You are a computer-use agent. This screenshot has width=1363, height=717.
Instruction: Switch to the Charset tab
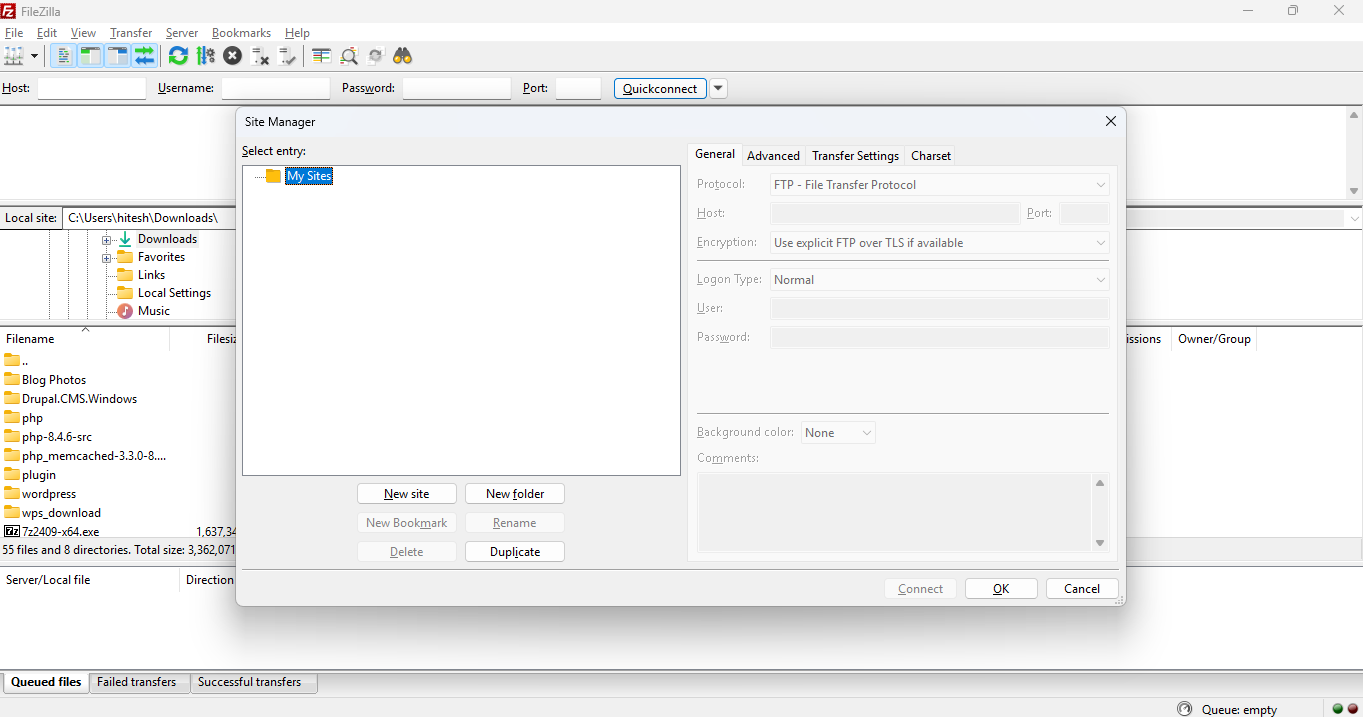pyautogui.click(x=931, y=155)
